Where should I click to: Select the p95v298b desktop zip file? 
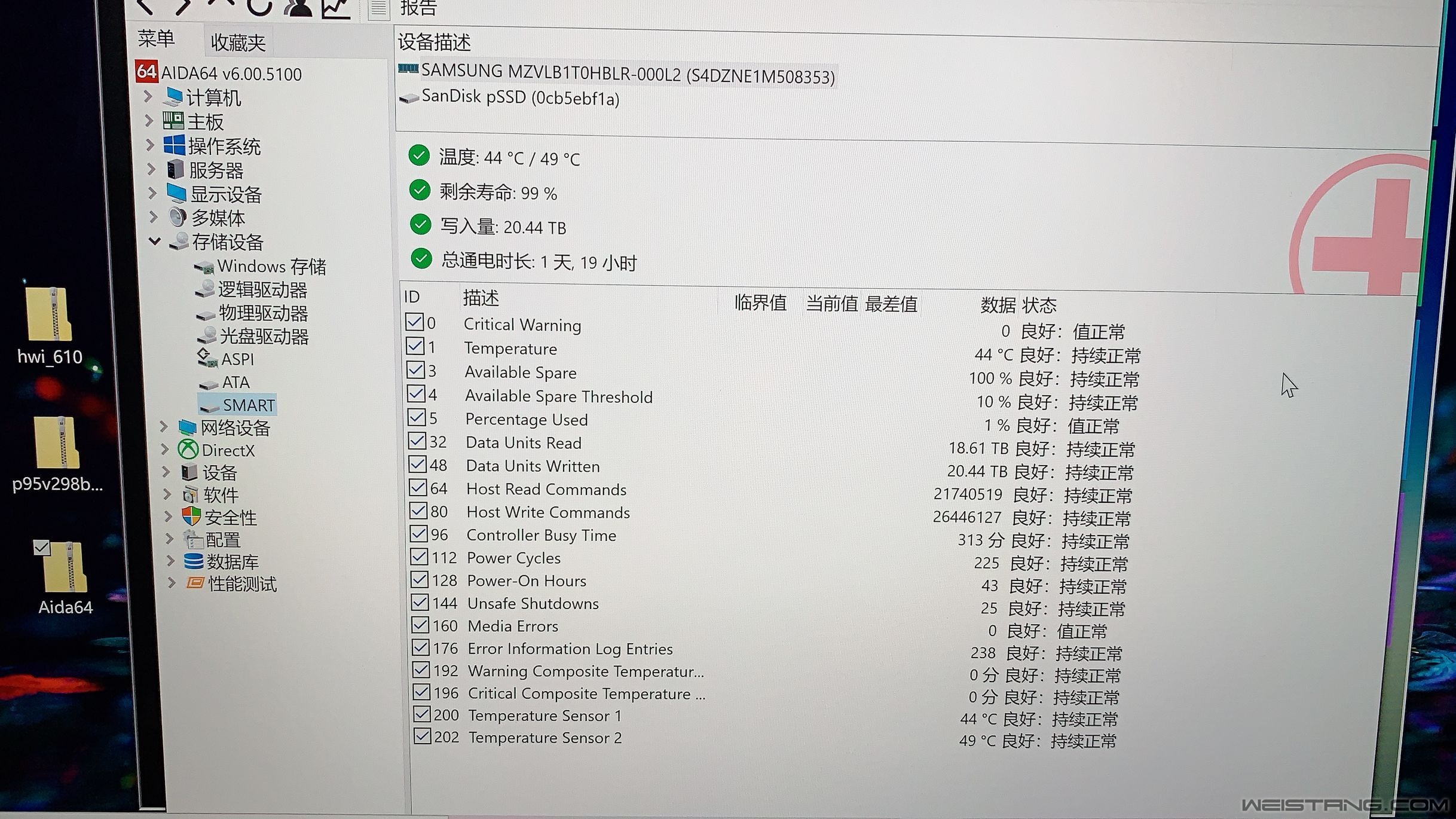tap(57, 456)
